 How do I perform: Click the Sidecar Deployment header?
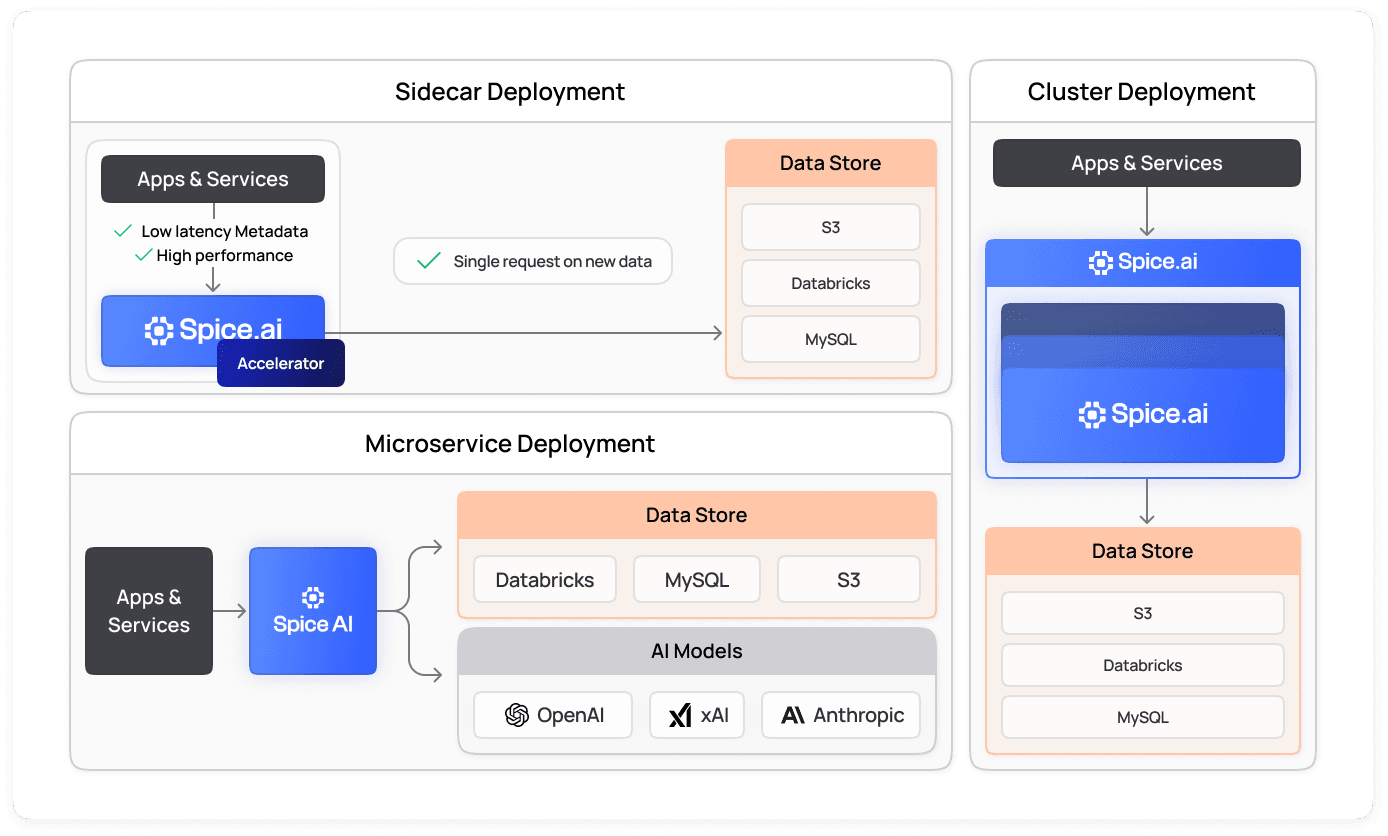(x=510, y=92)
